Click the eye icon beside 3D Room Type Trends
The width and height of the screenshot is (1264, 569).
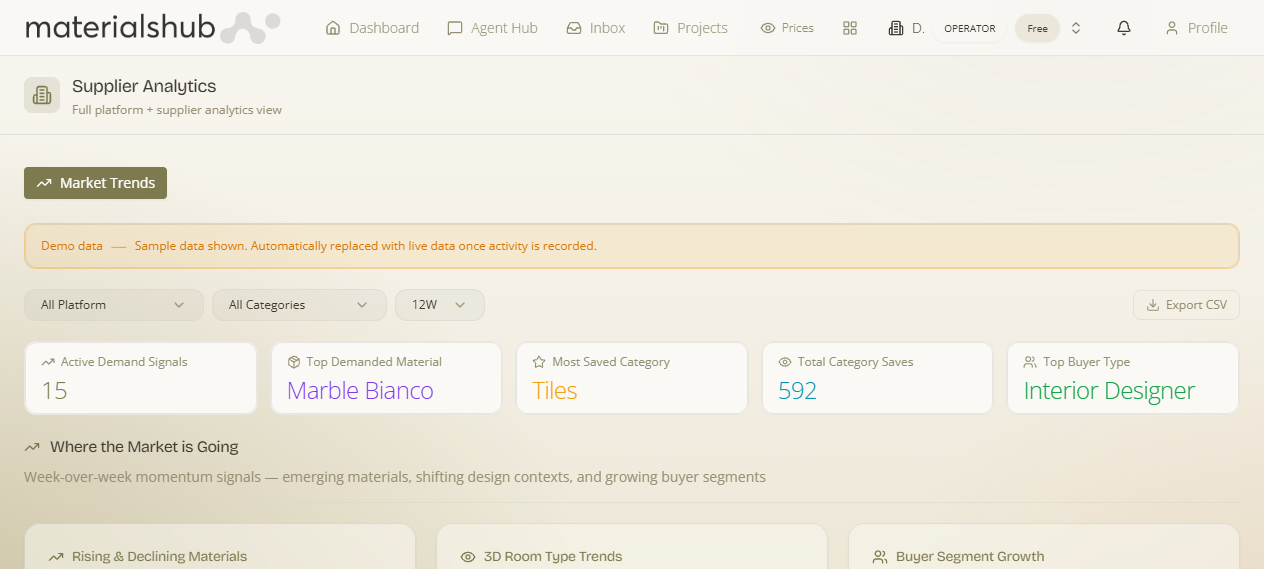(468, 557)
